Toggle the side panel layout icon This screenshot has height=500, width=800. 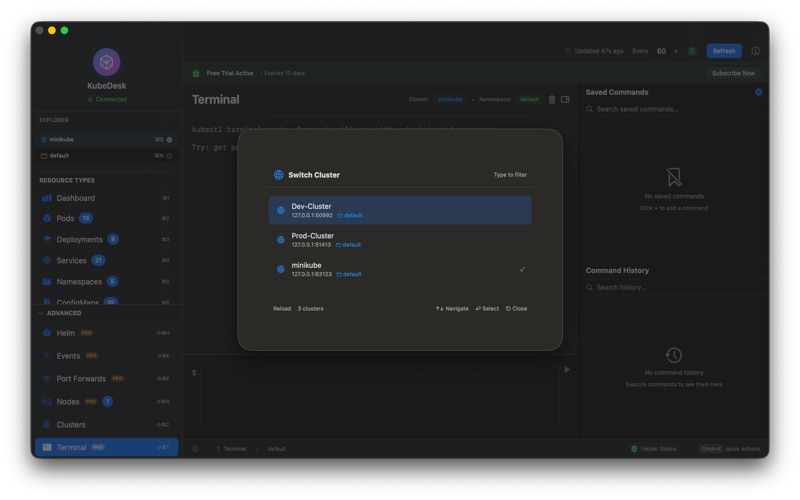pos(565,99)
